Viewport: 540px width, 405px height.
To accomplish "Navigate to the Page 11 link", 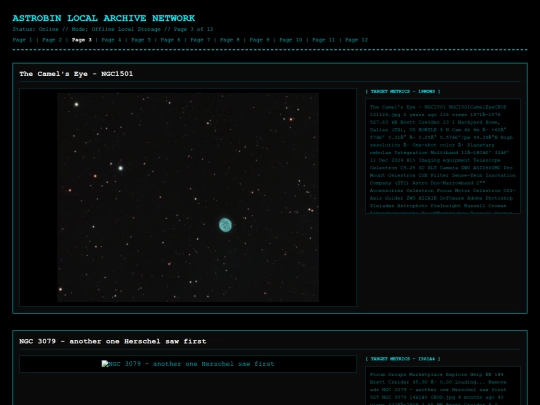I will coord(323,40).
